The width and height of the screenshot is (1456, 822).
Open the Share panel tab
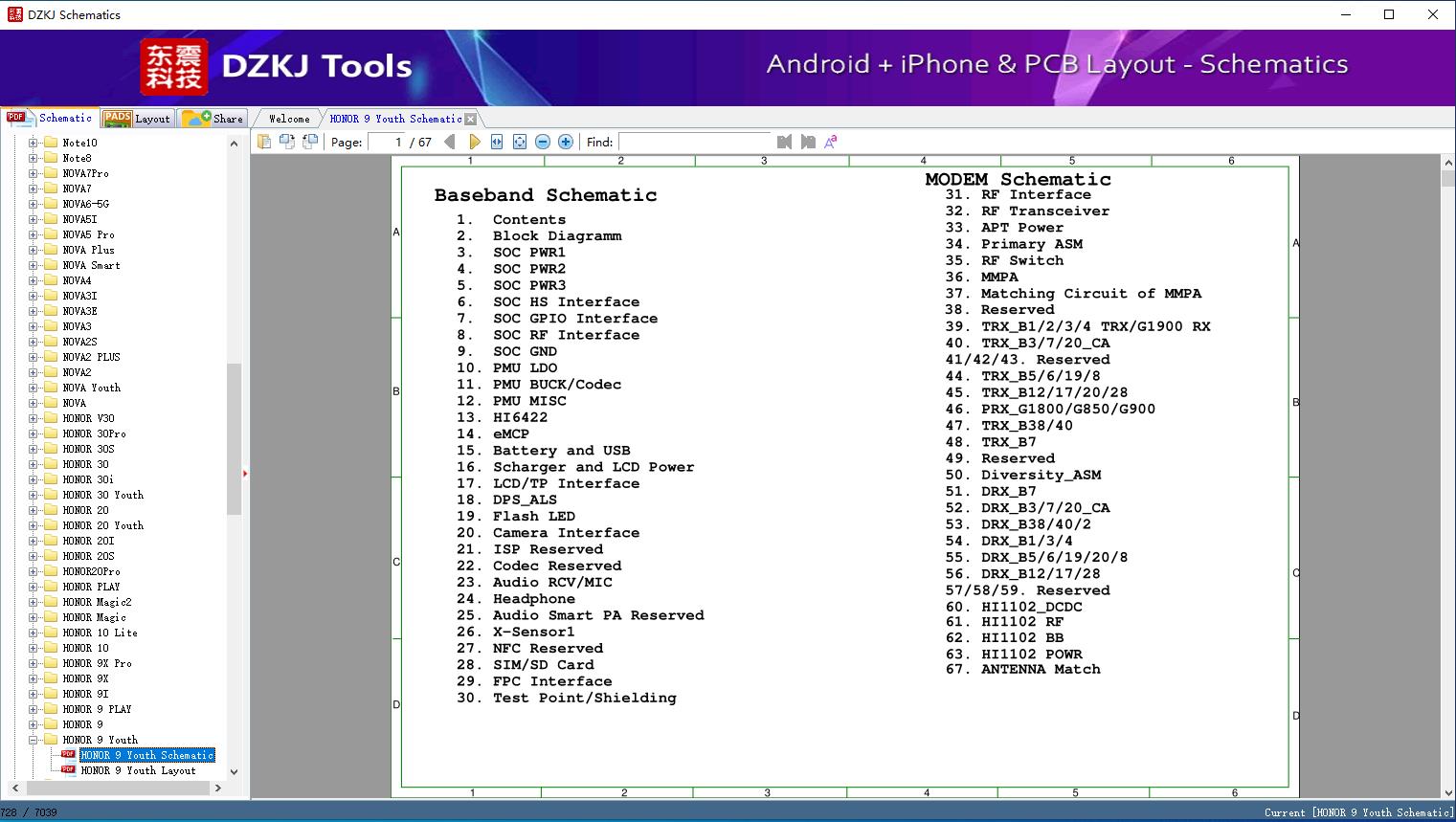pyautogui.click(x=213, y=119)
